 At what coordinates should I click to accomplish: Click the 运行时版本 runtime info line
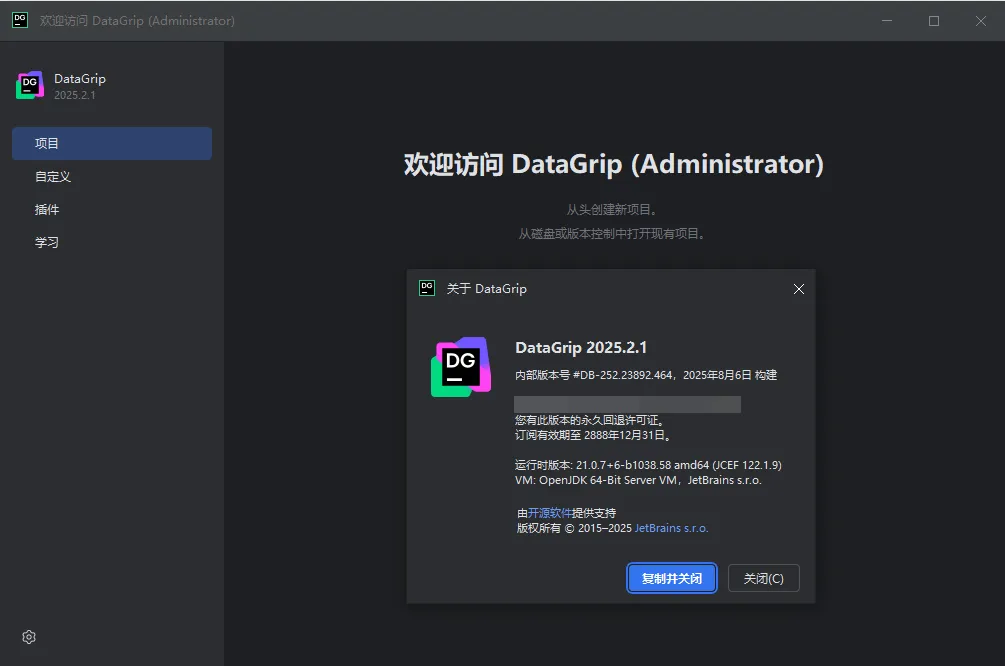coord(648,465)
